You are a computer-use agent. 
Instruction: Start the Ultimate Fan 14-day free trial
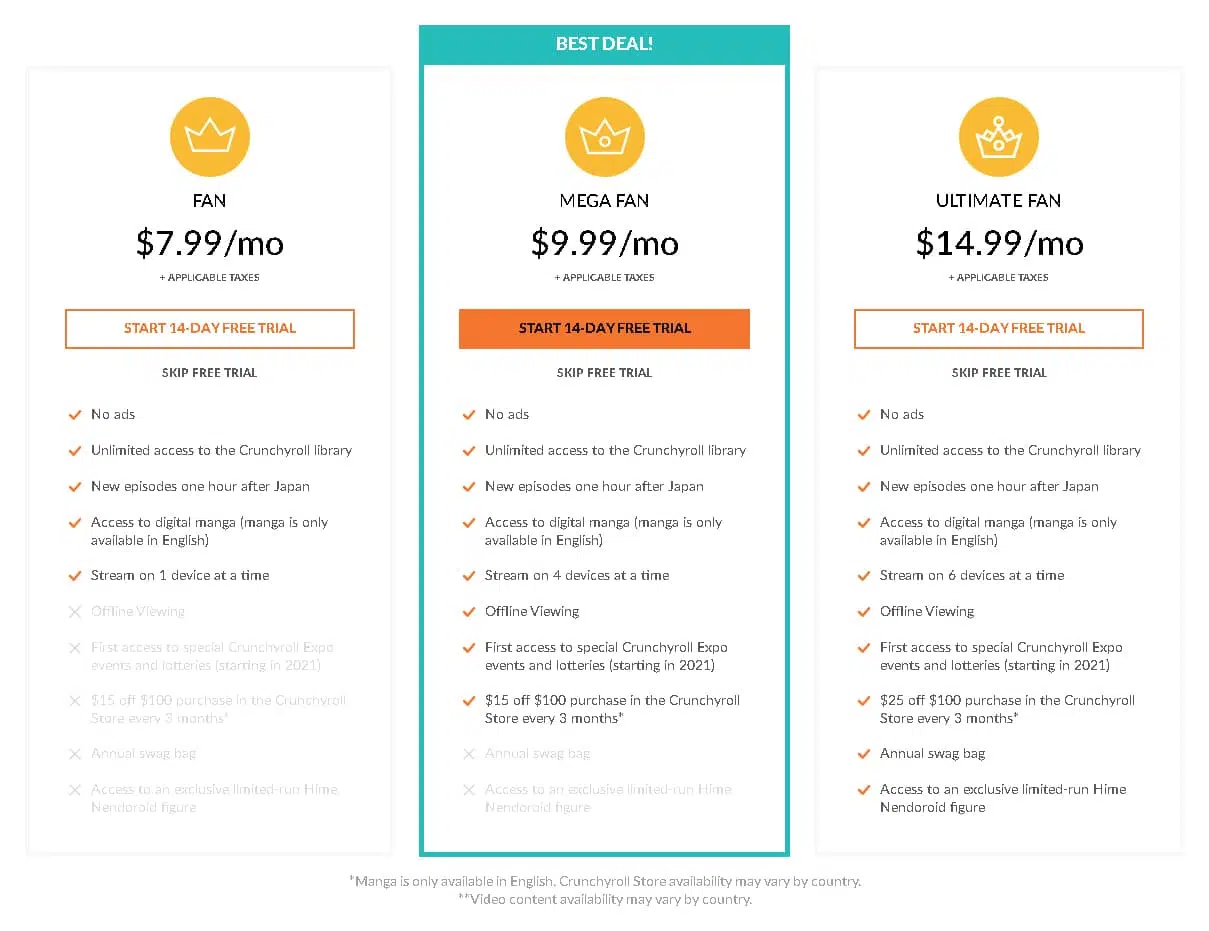click(998, 328)
